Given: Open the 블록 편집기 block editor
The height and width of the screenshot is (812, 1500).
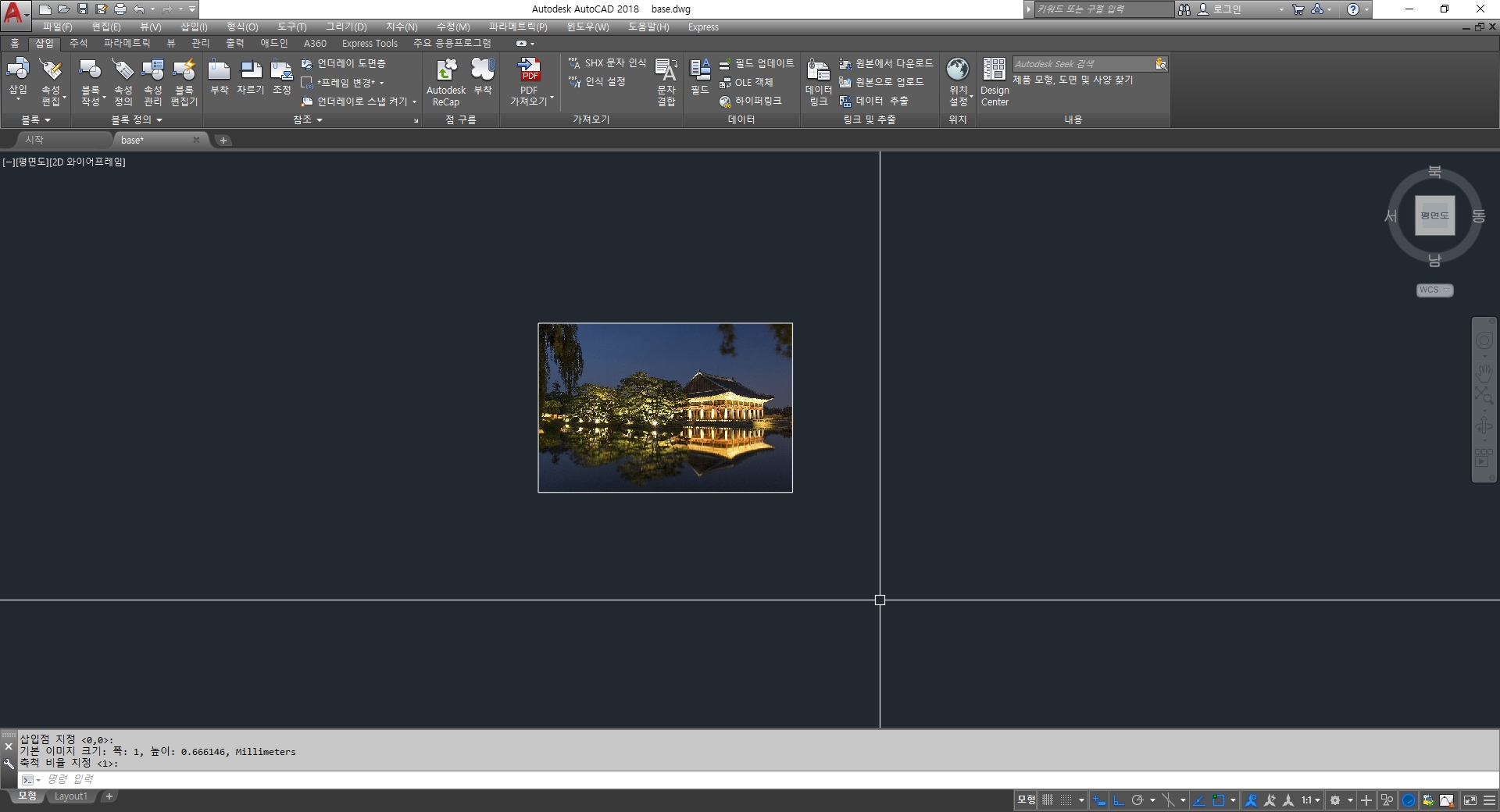Looking at the screenshot, I should click(184, 82).
